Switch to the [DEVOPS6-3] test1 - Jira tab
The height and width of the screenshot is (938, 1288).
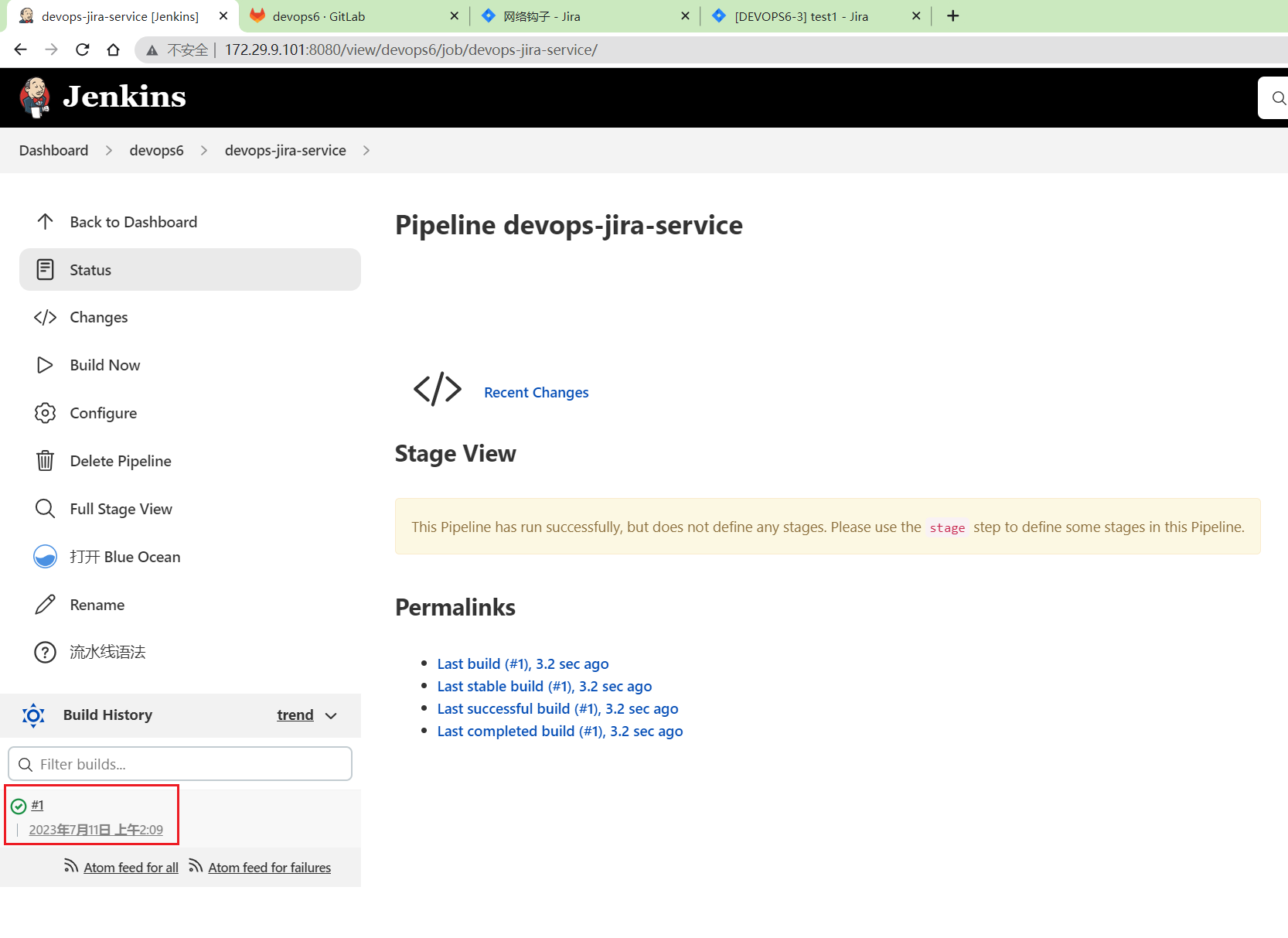pos(815,16)
